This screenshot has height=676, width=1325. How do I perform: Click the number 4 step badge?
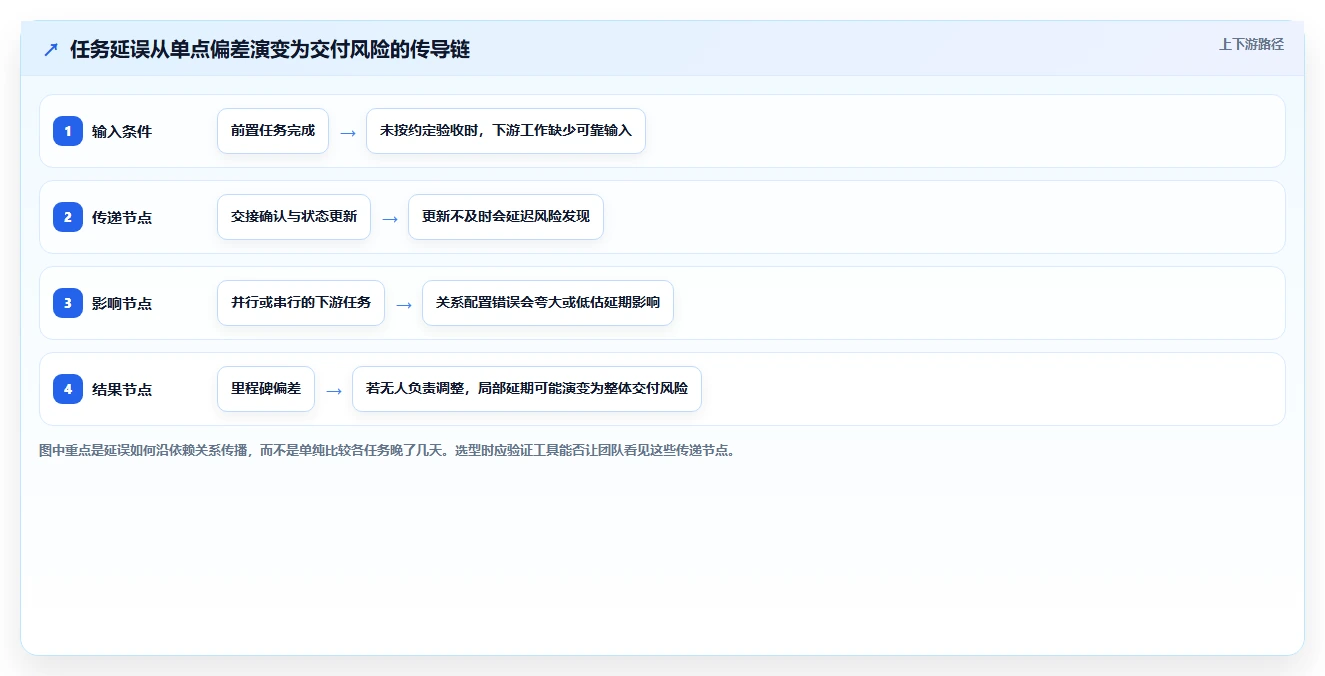[x=68, y=389]
